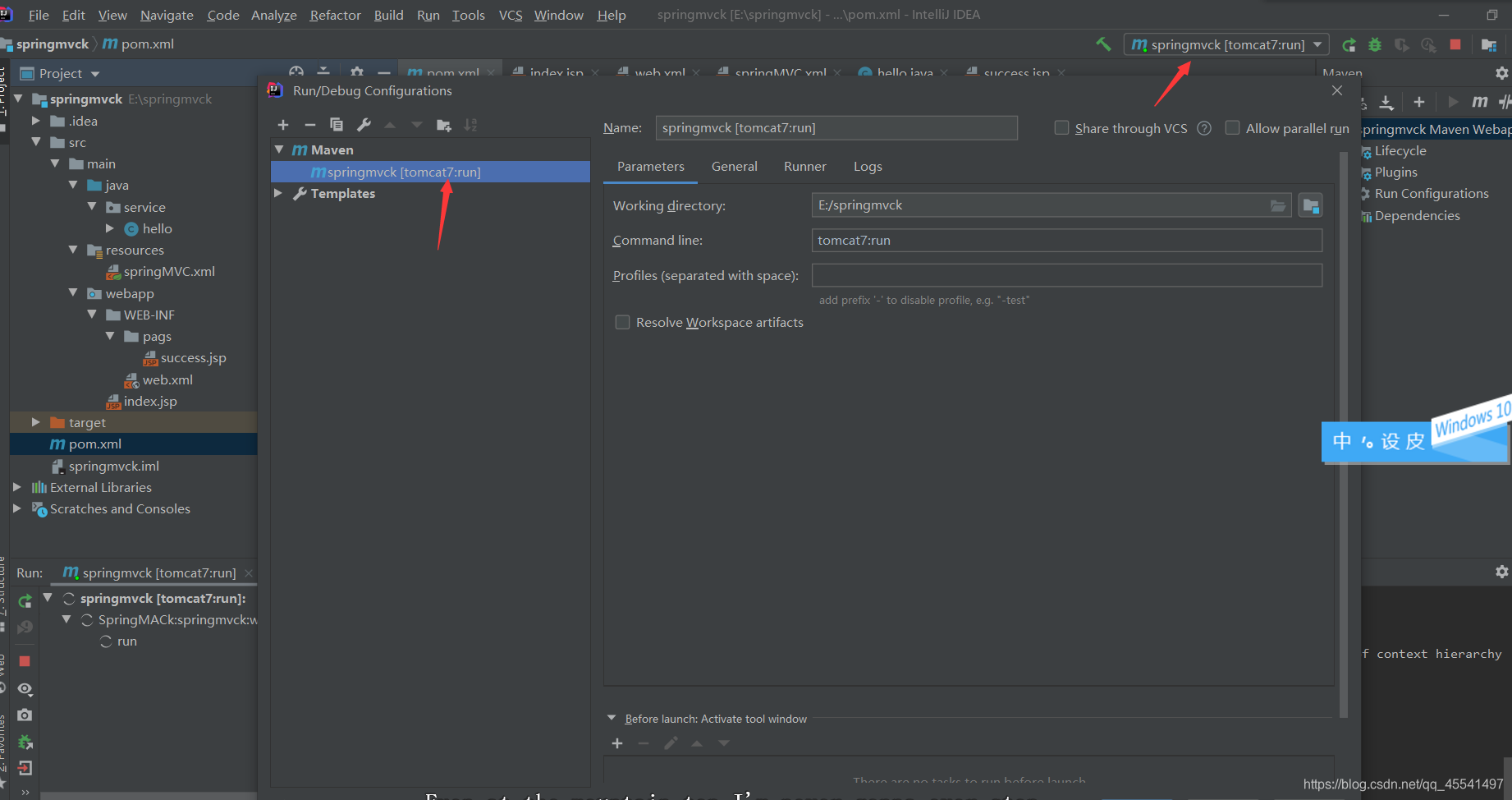1512x800 pixels.
Task: Add a new run configuration with the plus icon
Action: 283,124
